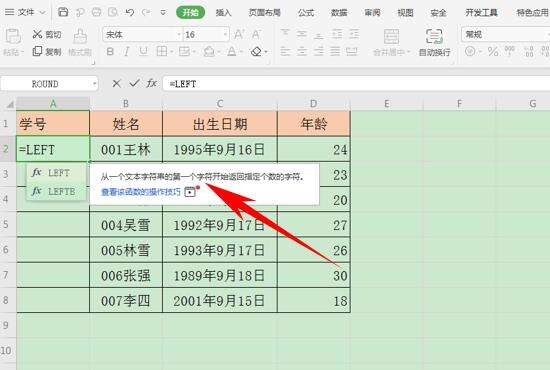Toggle Italic formatting button
550x370 pixels.
(126, 52)
